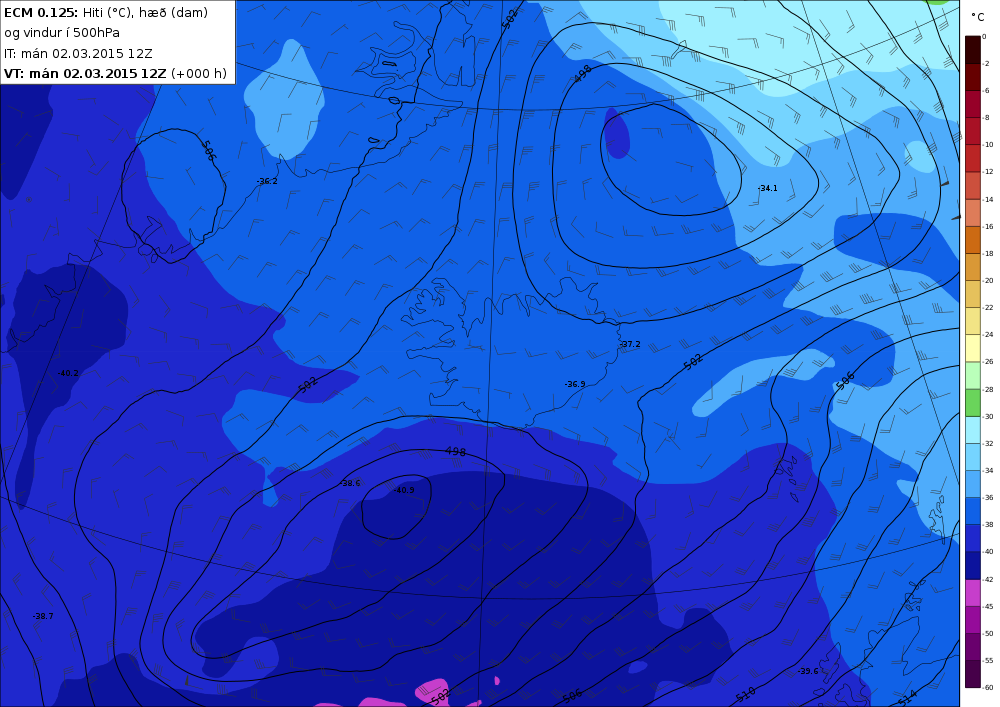Click the blue swatch between -36 and -38
Viewport: 1000px width, 707px height.
coord(973,511)
